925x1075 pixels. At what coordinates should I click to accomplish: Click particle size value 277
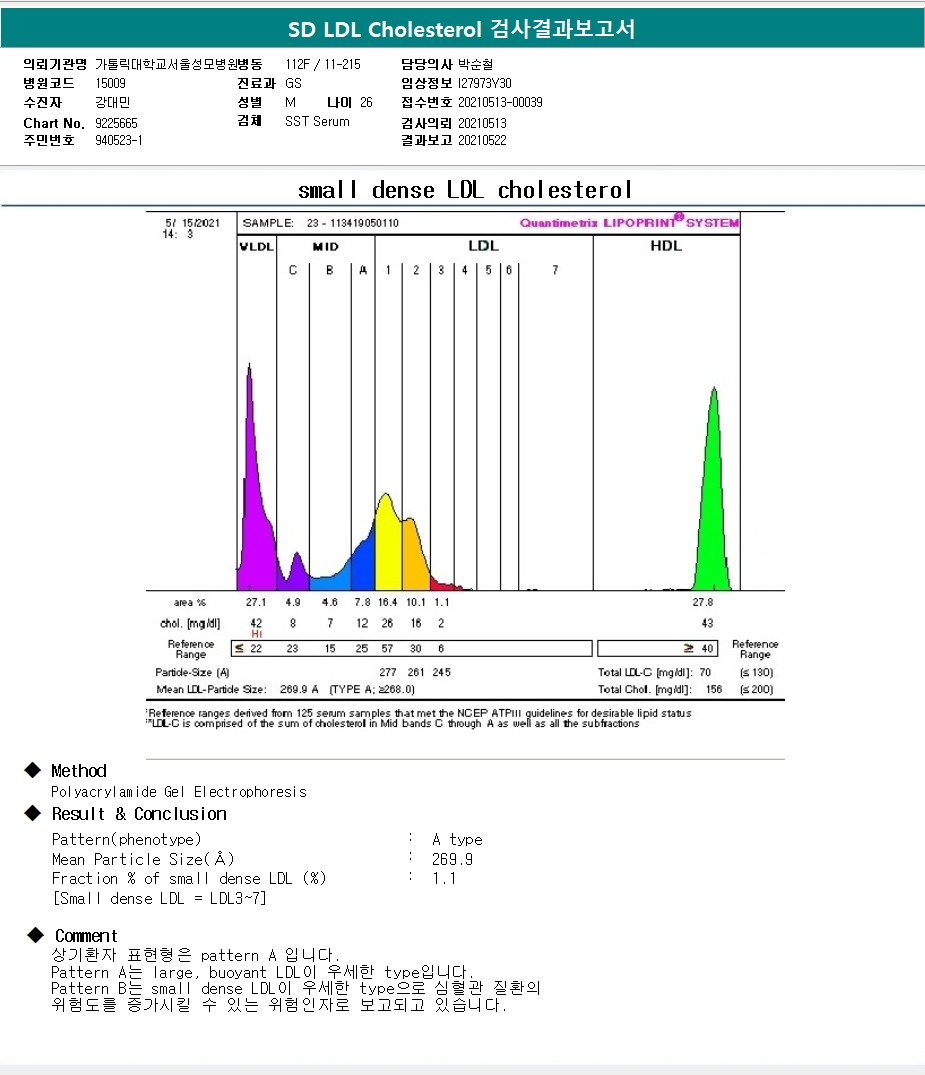(x=387, y=673)
